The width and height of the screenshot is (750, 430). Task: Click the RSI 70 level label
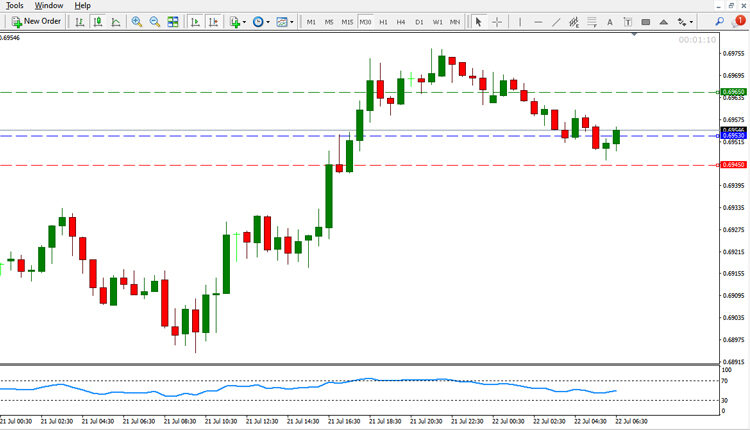point(724,381)
